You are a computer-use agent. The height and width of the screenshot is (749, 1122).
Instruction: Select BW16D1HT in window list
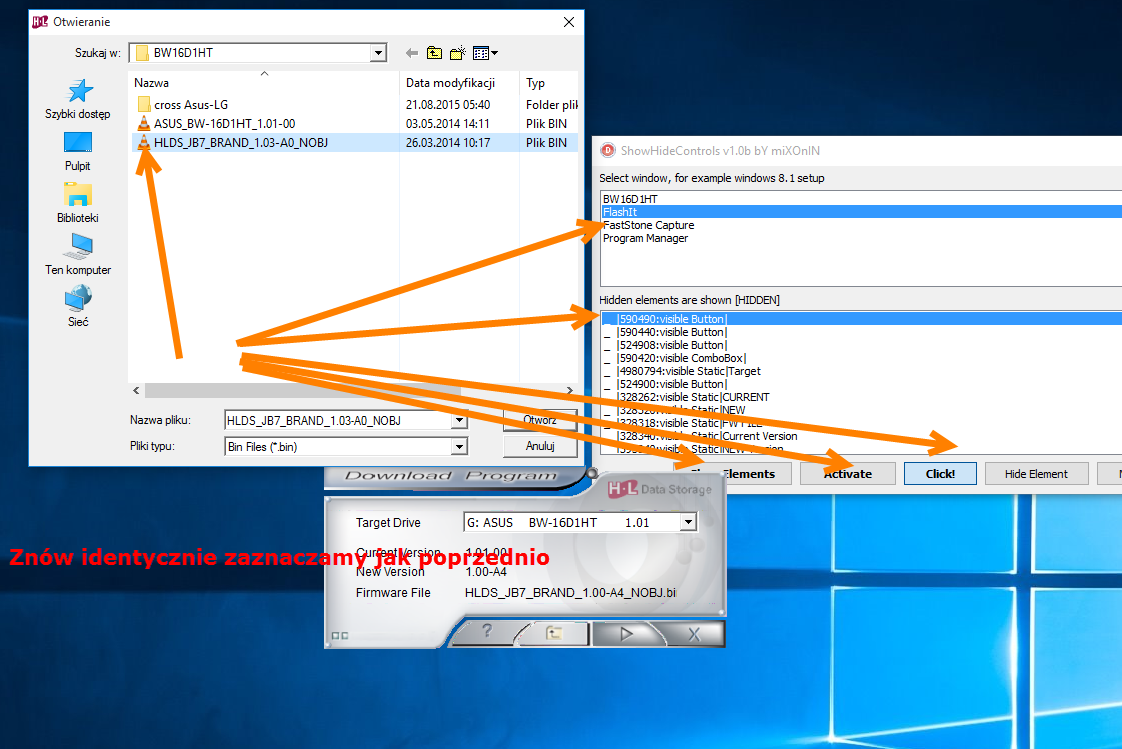[861, 199]
